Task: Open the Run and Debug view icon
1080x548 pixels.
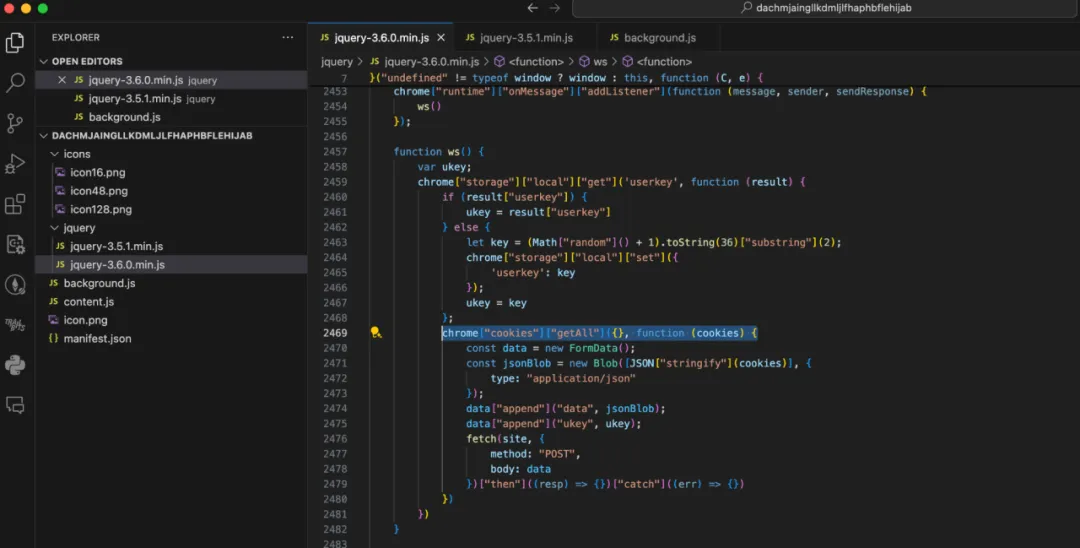Action: click(x=15, y=164)
